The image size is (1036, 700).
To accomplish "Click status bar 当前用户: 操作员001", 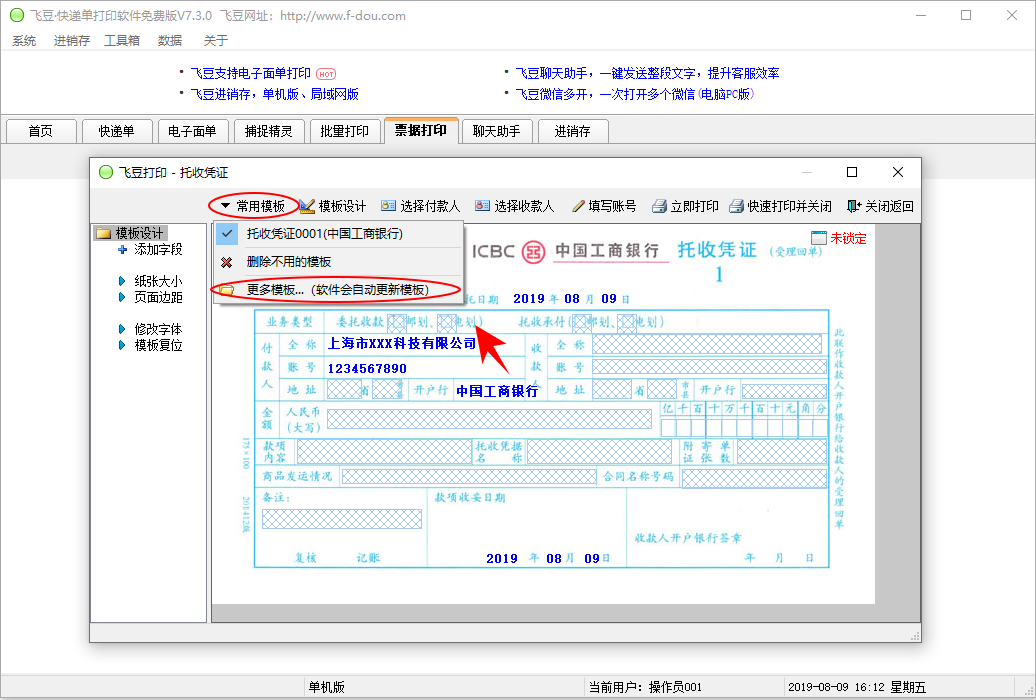I will point(646,687).
